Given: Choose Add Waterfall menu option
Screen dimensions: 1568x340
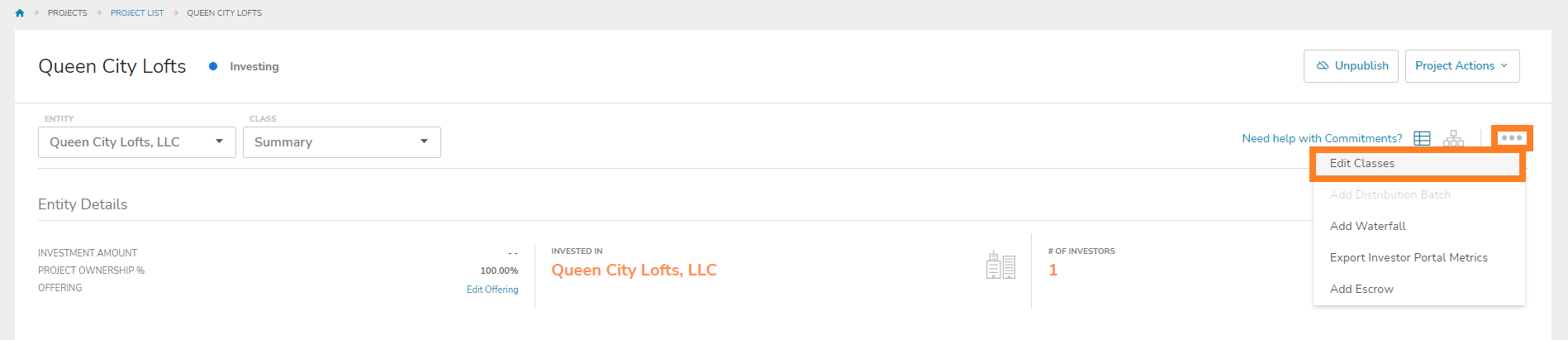Looking at the screenshot, I should (1367, 226).
